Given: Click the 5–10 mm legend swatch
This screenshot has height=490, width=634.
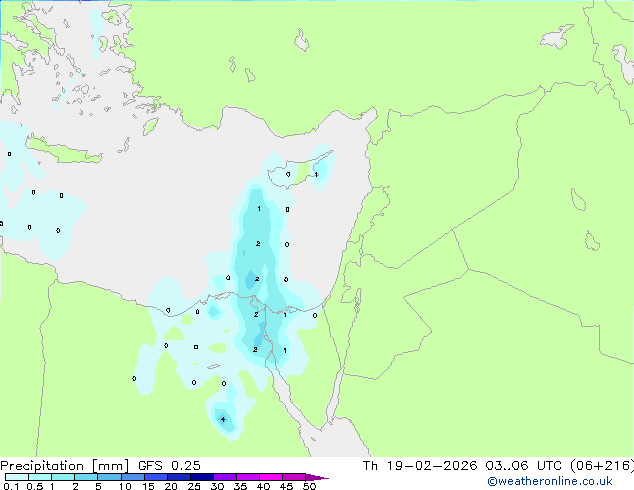Looking at the screenshot, I should click(x=109, y=477).
